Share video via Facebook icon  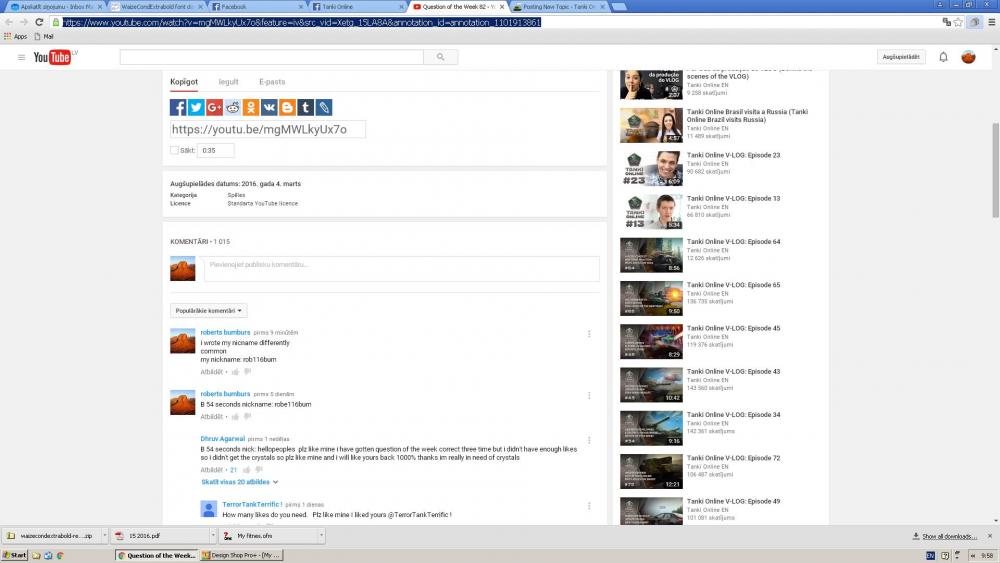(178, 107)
